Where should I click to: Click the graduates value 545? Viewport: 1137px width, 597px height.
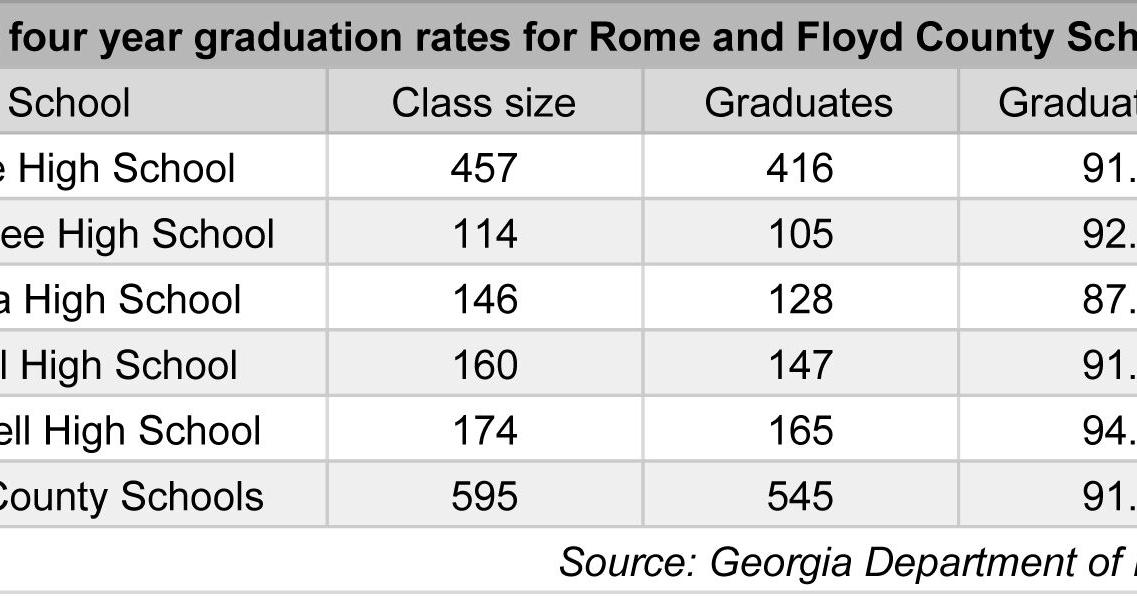click(799, 496)
